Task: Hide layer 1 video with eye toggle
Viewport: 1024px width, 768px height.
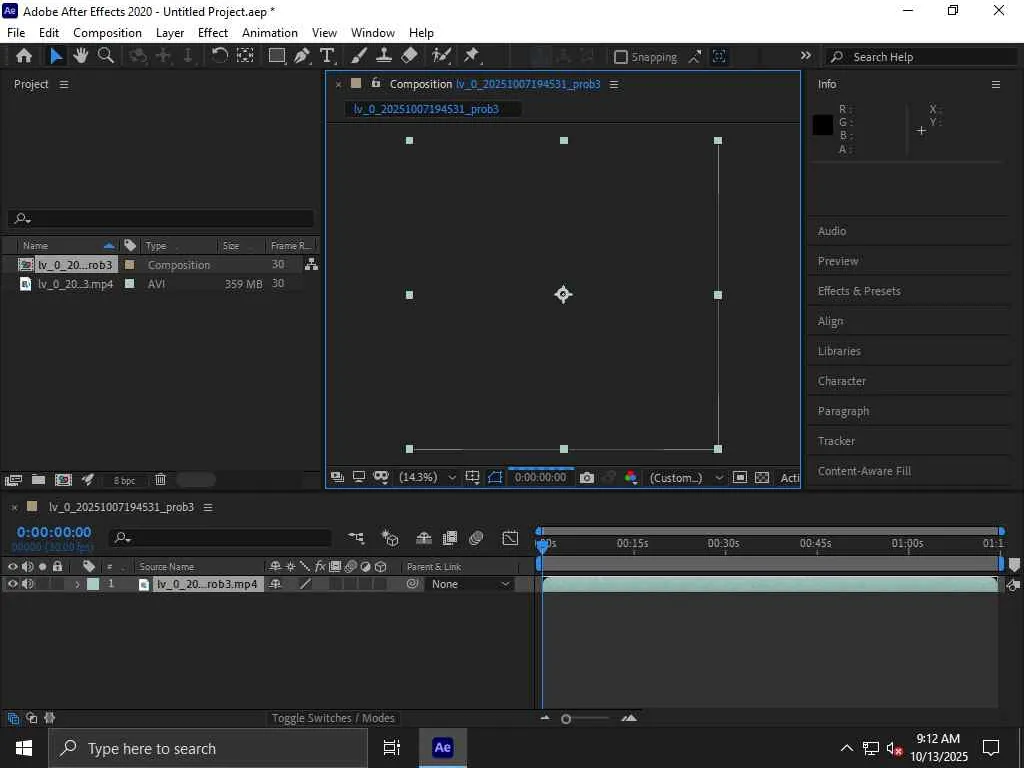Action: 12,584
